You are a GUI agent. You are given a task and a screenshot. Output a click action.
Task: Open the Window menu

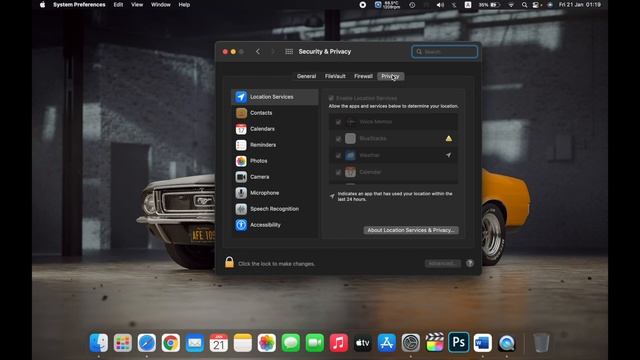161,5
